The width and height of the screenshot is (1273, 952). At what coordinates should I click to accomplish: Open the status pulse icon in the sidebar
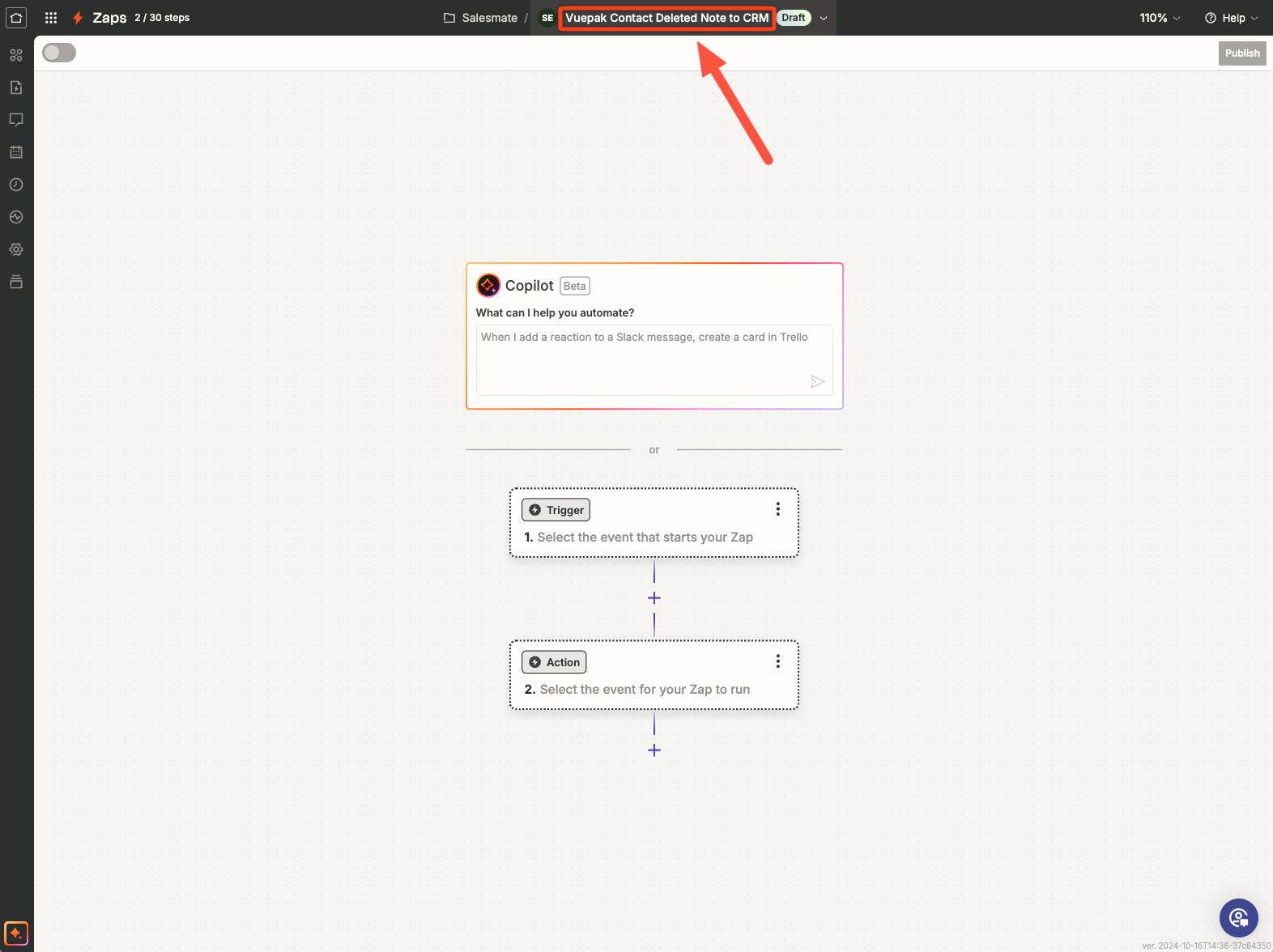click(16, 217)
